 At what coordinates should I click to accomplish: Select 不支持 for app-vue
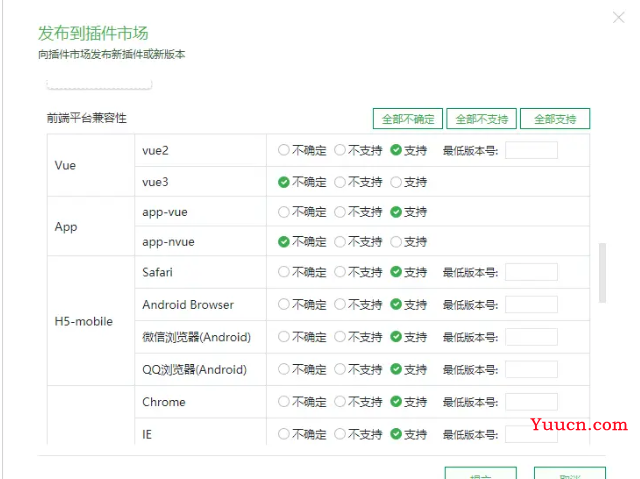coord(340,212)
